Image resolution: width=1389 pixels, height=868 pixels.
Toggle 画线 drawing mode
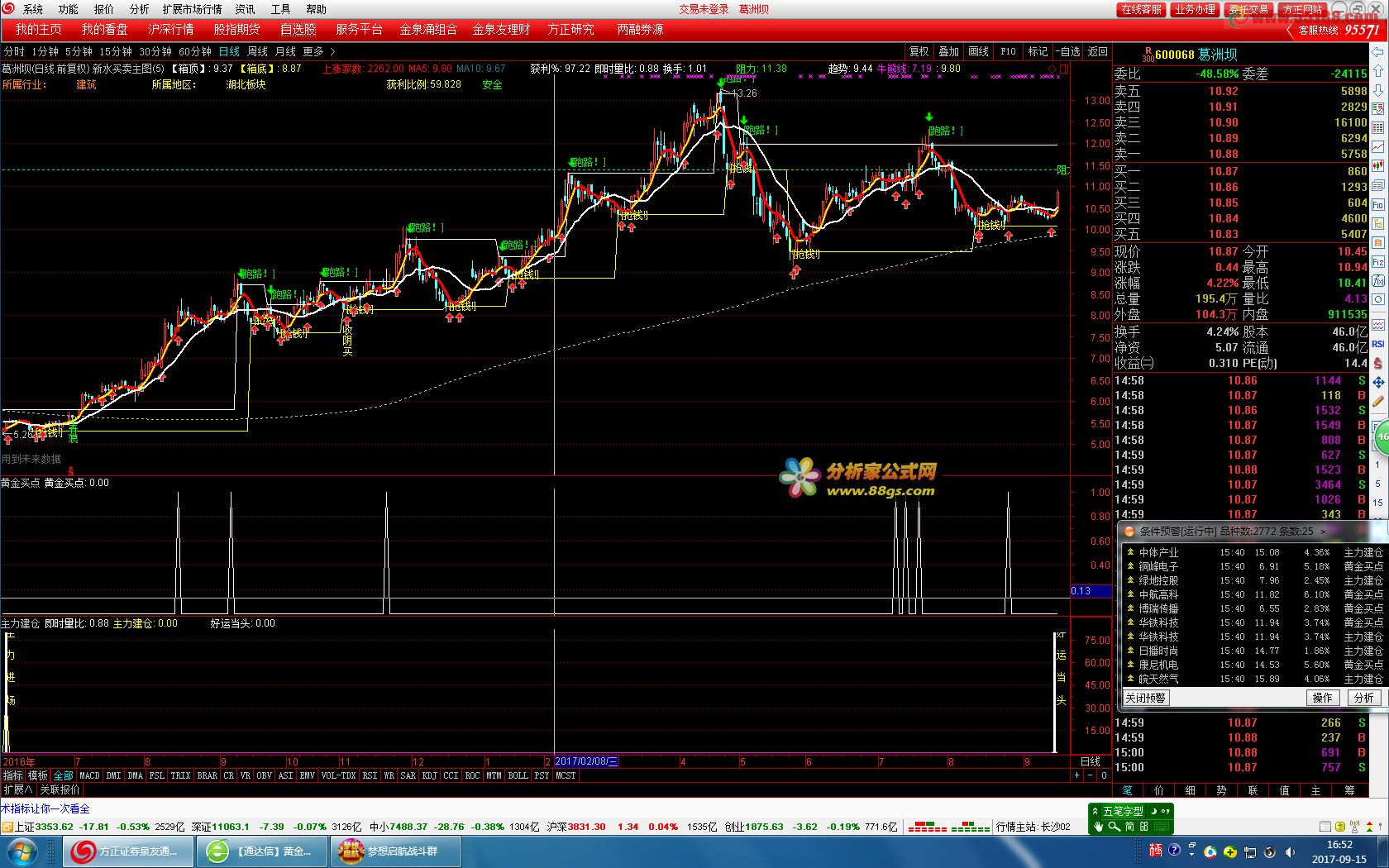pyautogui.click(x=978, y=51)
